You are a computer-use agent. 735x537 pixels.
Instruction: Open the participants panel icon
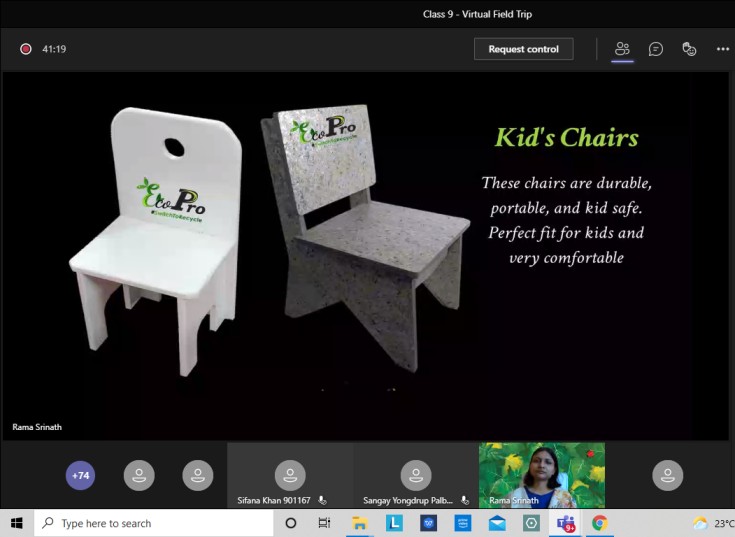click(x=622, y=49)
